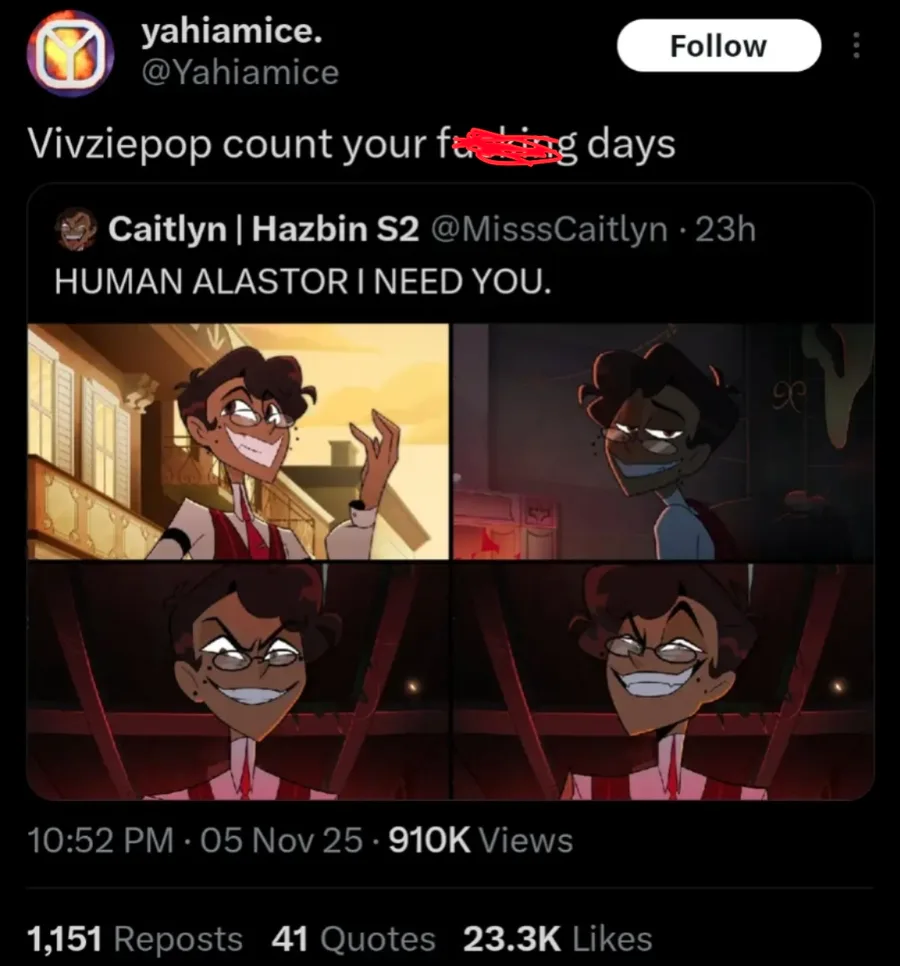
Task: Open the bottom-right grinning Alastor image
Action: 664,681
